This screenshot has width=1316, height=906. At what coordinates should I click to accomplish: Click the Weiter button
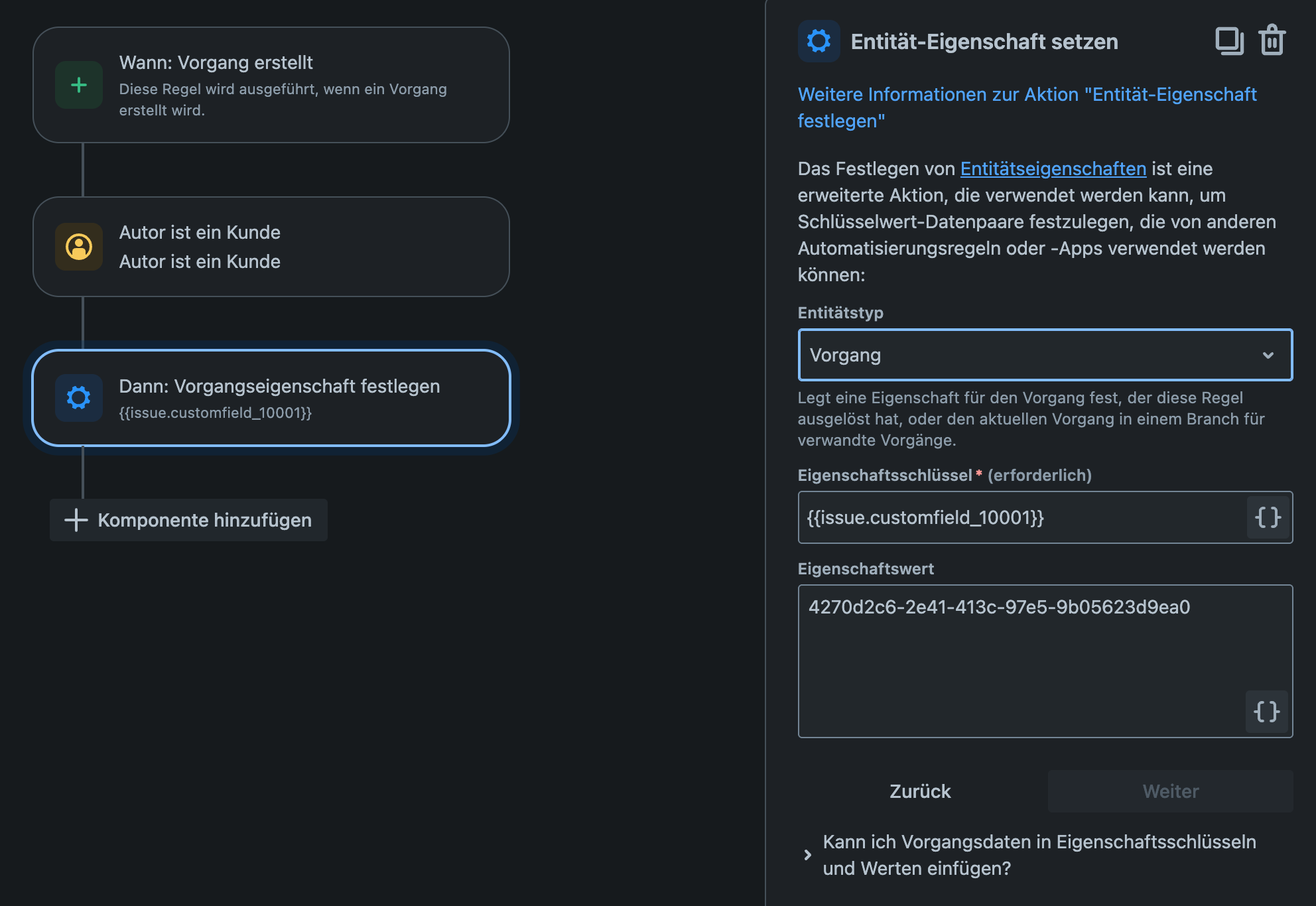(1171, 791)
